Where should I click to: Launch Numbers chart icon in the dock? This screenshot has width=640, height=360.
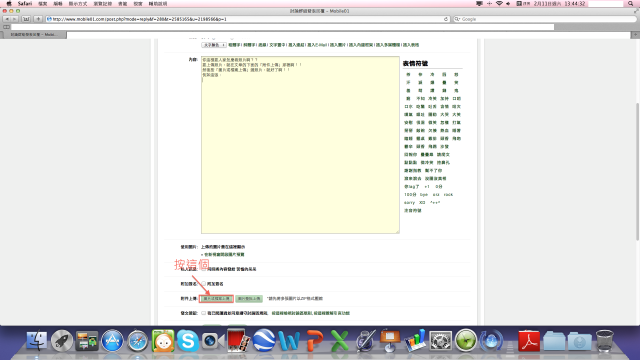tap(415, 340)
